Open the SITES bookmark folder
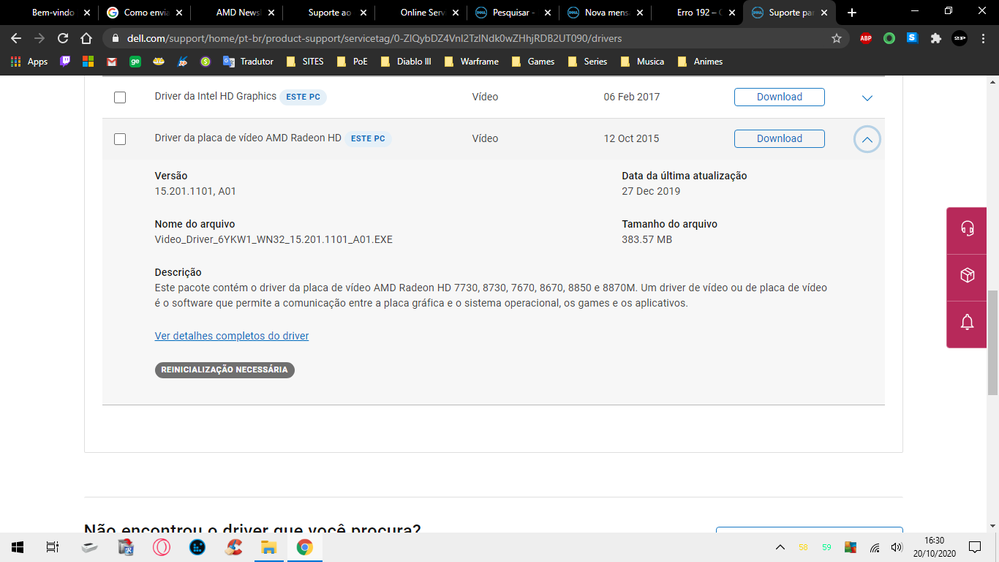This screenshot has width=999, height=562. pyautogui.click(x=305, y=62)
